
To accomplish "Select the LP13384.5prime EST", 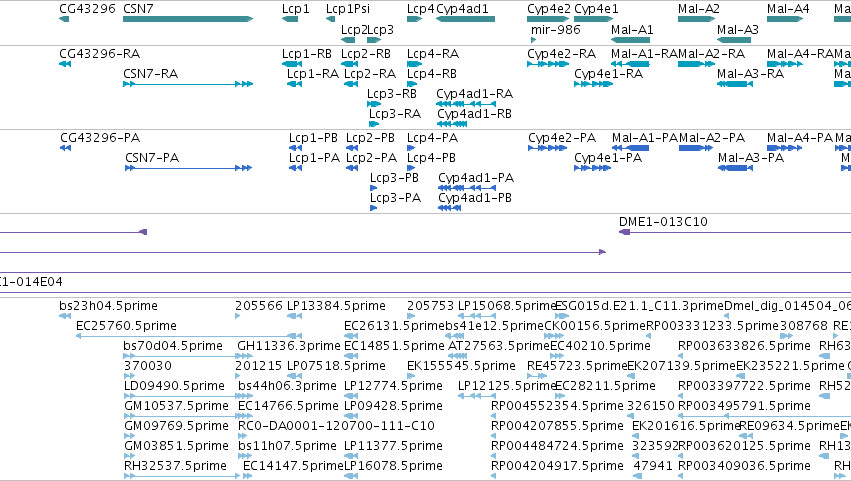I will (x=294, y=317).
